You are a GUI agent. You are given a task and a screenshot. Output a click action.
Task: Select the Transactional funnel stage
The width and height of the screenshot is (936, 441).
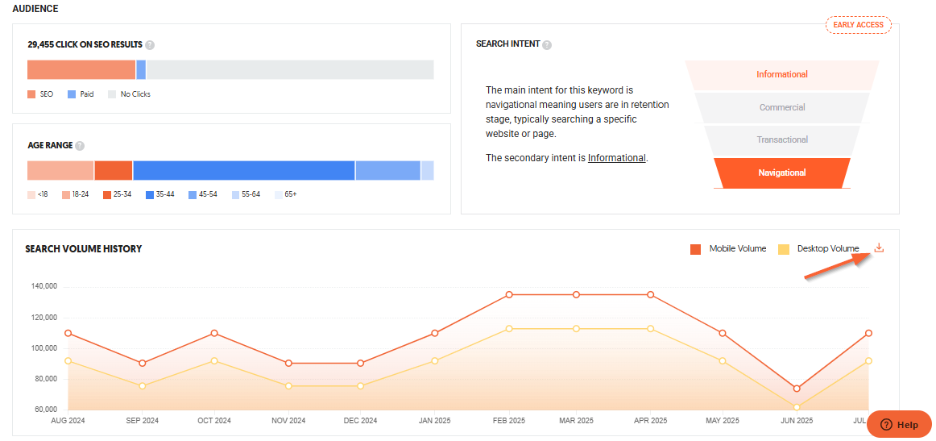(x=782, y=140)
